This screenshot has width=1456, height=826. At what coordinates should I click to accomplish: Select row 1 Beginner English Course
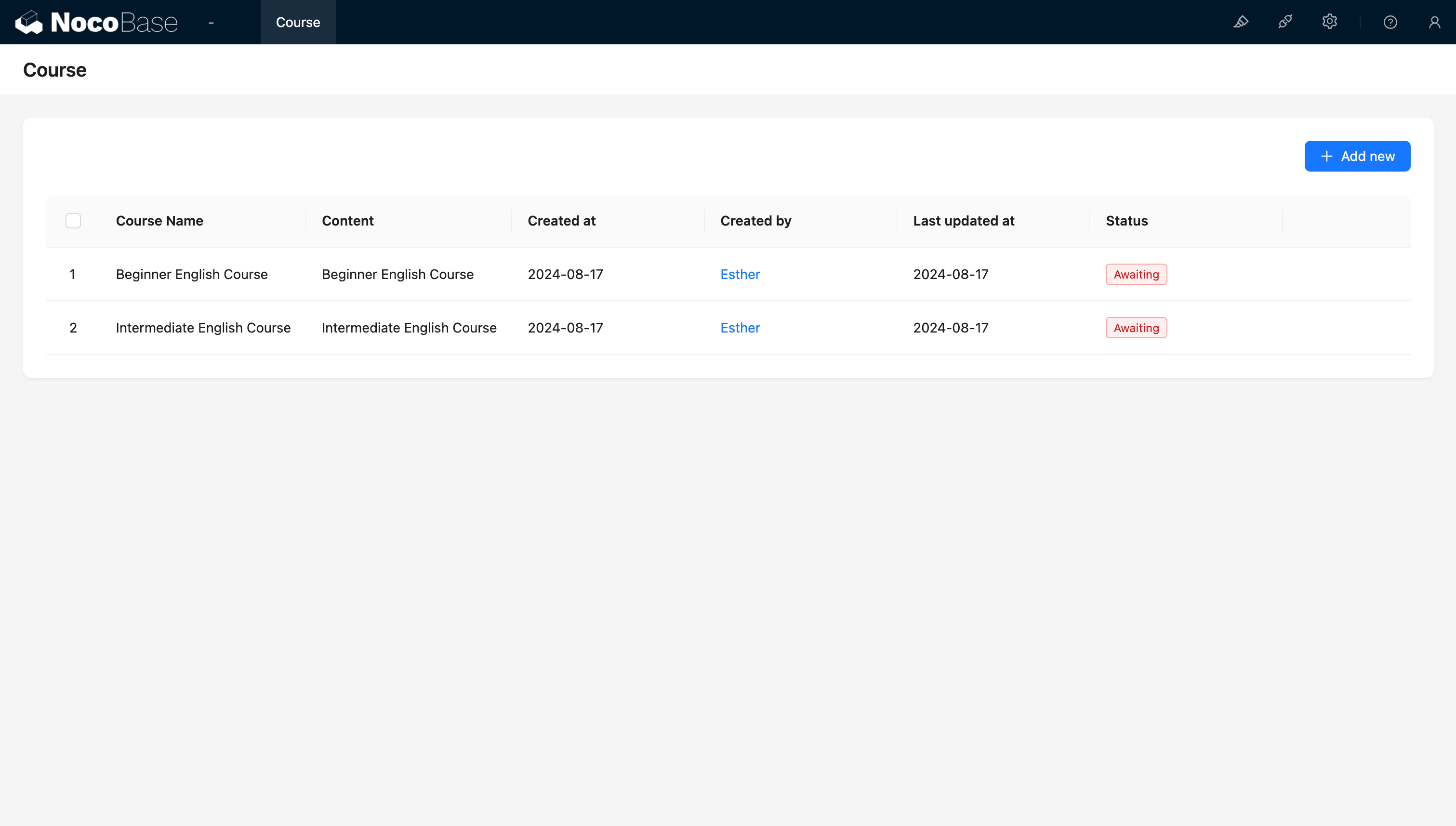[73, 274]
